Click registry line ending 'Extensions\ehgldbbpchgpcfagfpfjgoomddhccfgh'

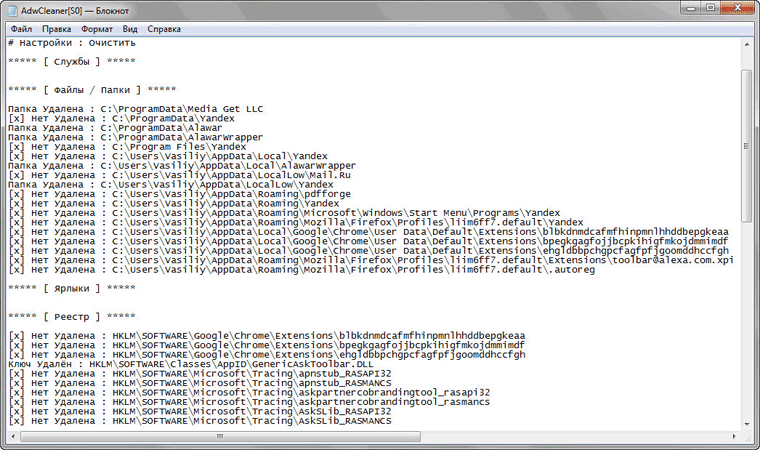click(x=267, y=355)
